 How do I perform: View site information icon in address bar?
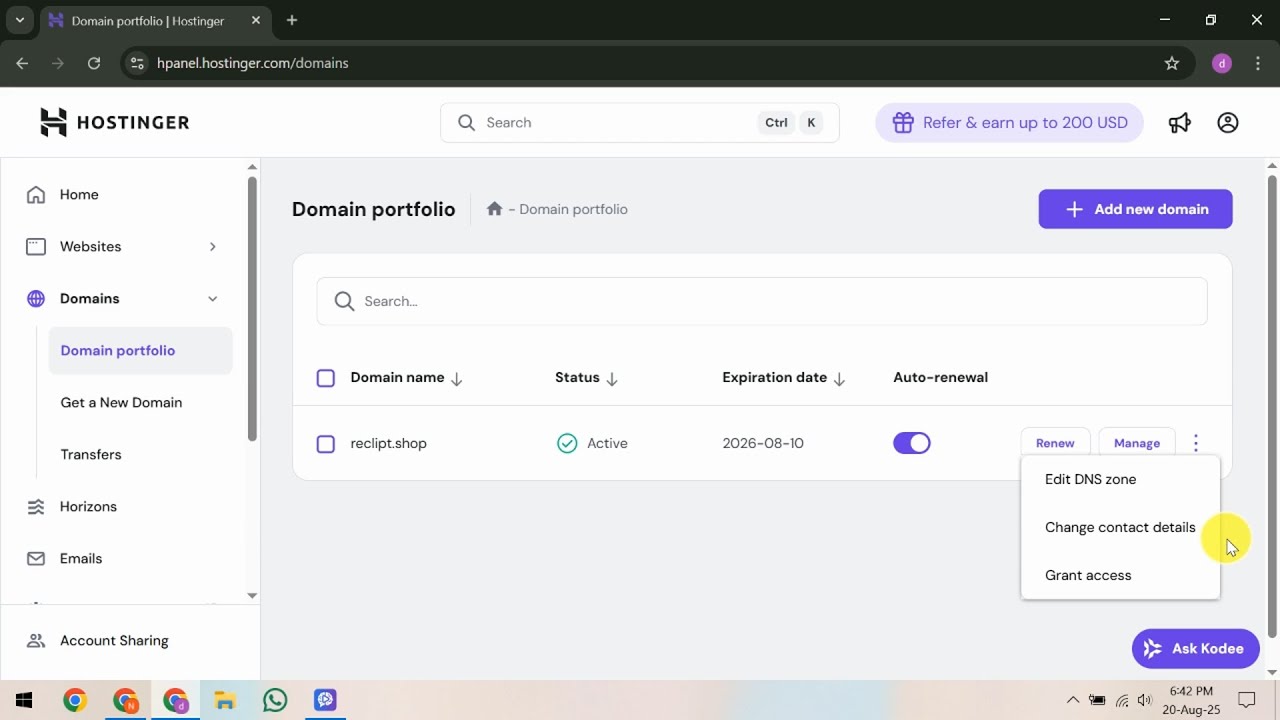138,63
